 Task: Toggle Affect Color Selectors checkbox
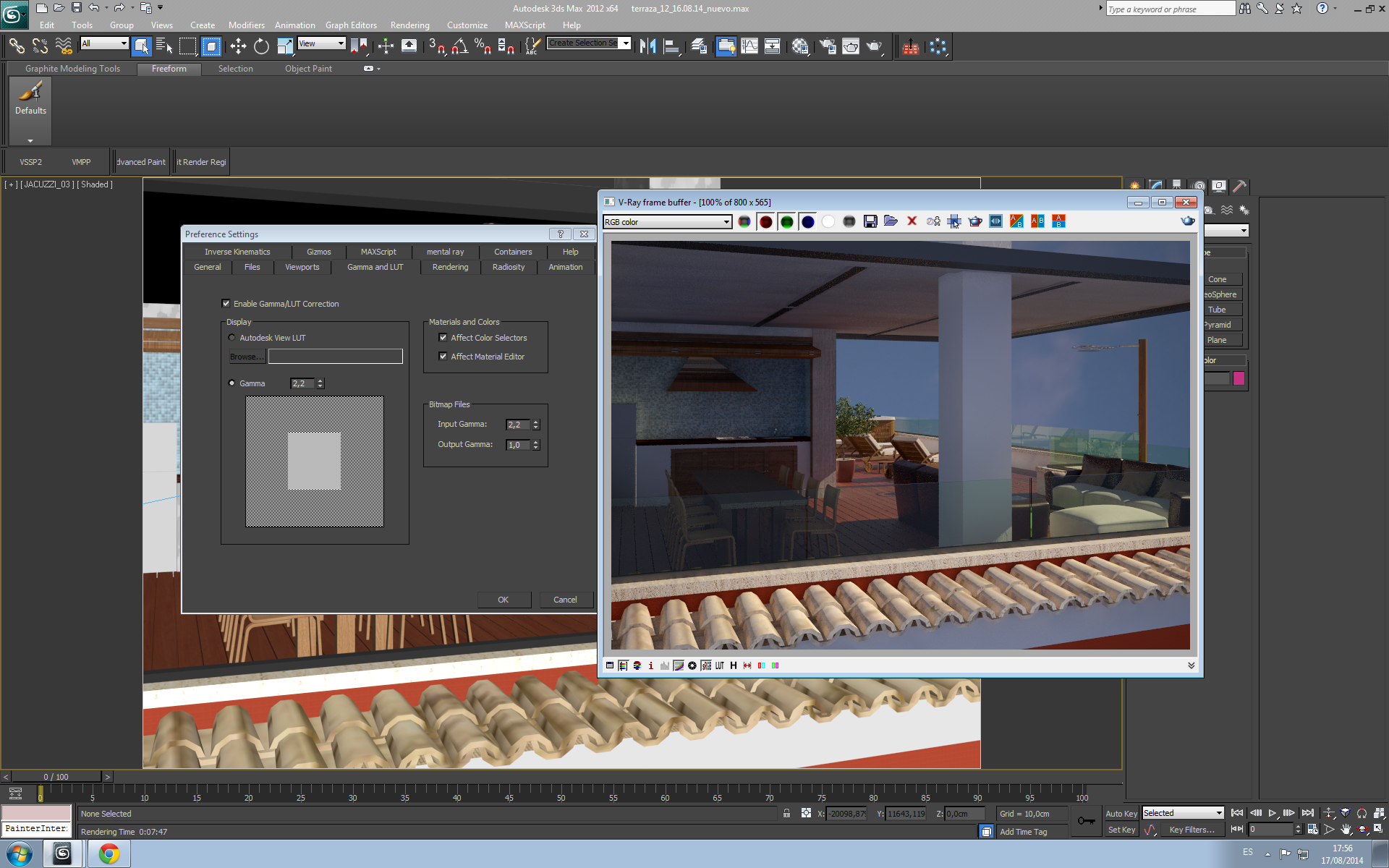[x=443, y=338]
